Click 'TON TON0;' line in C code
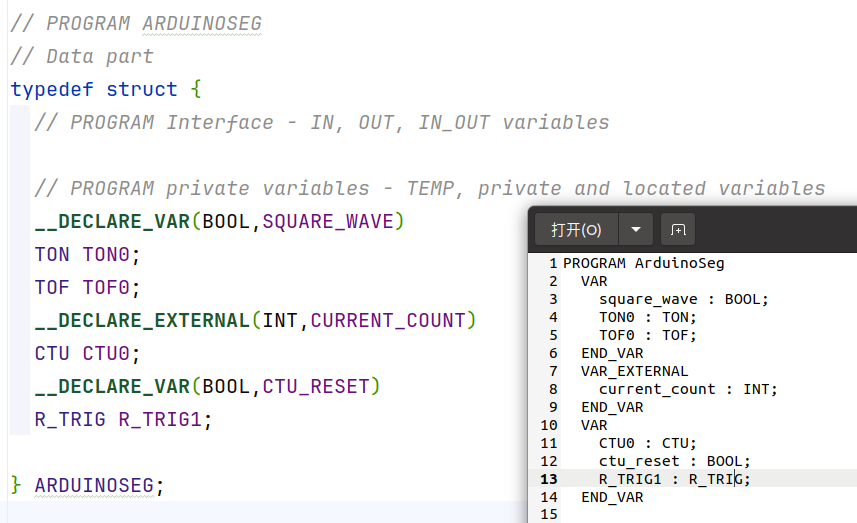The width and height of the screenshot is (857, 523). [x=87, y=255]
